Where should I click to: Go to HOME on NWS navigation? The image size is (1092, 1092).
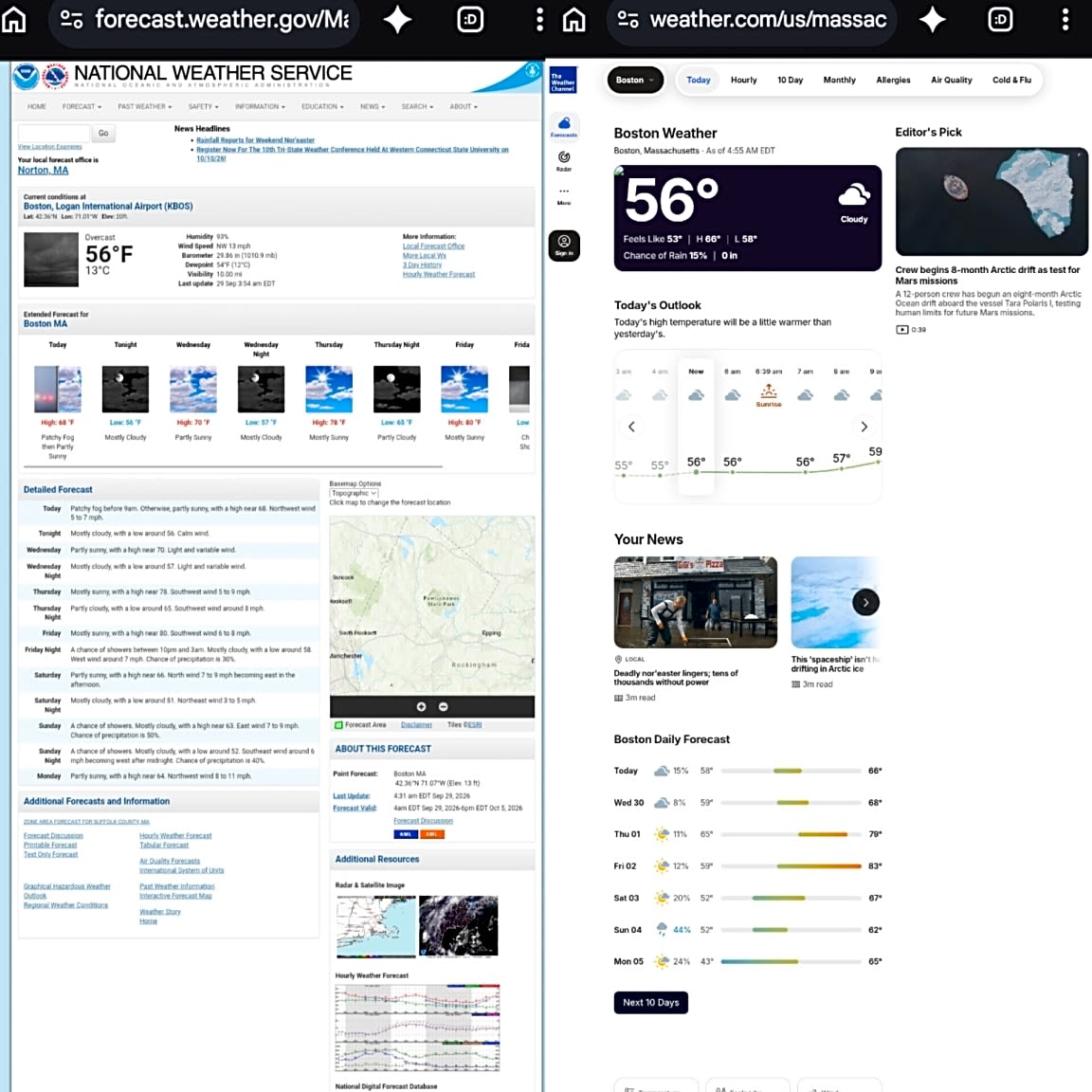pos(36,106)
